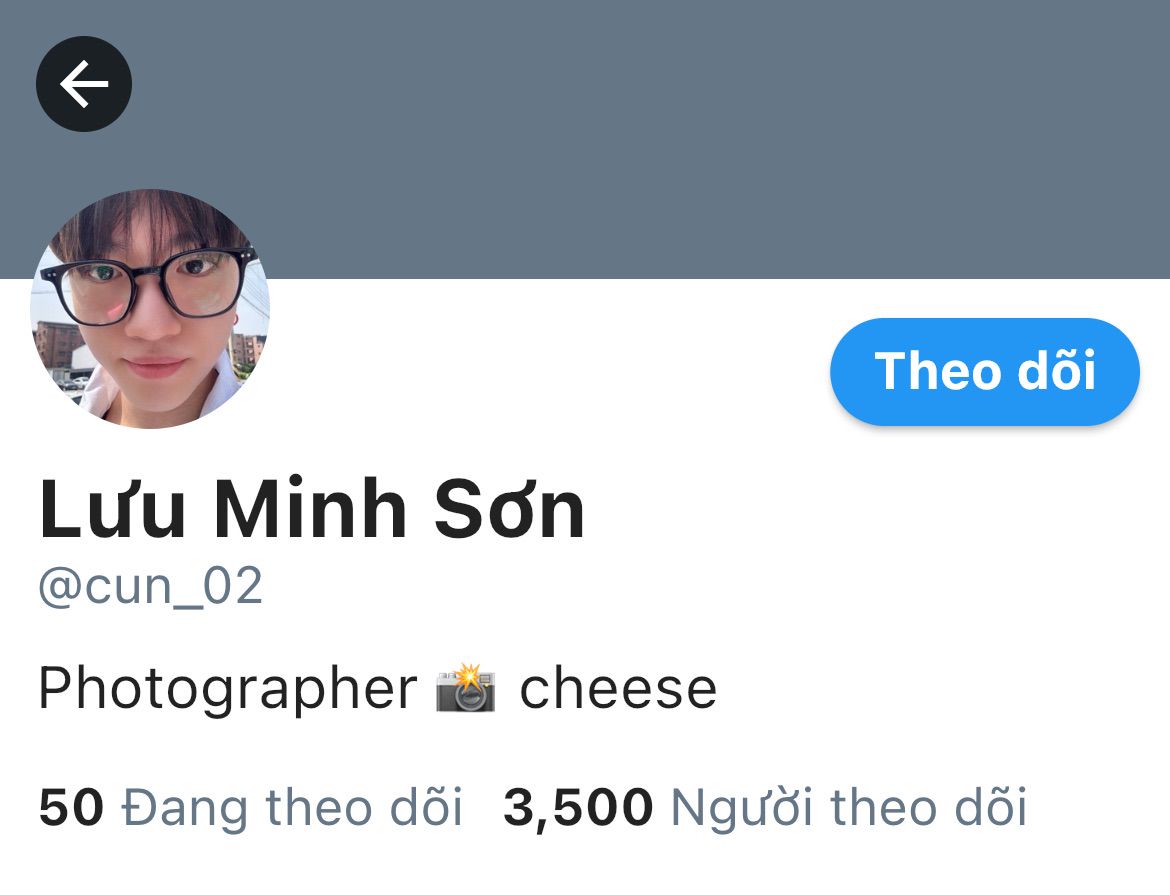
Task: Click the word Lưu in the name
Action: coord(112,508)
